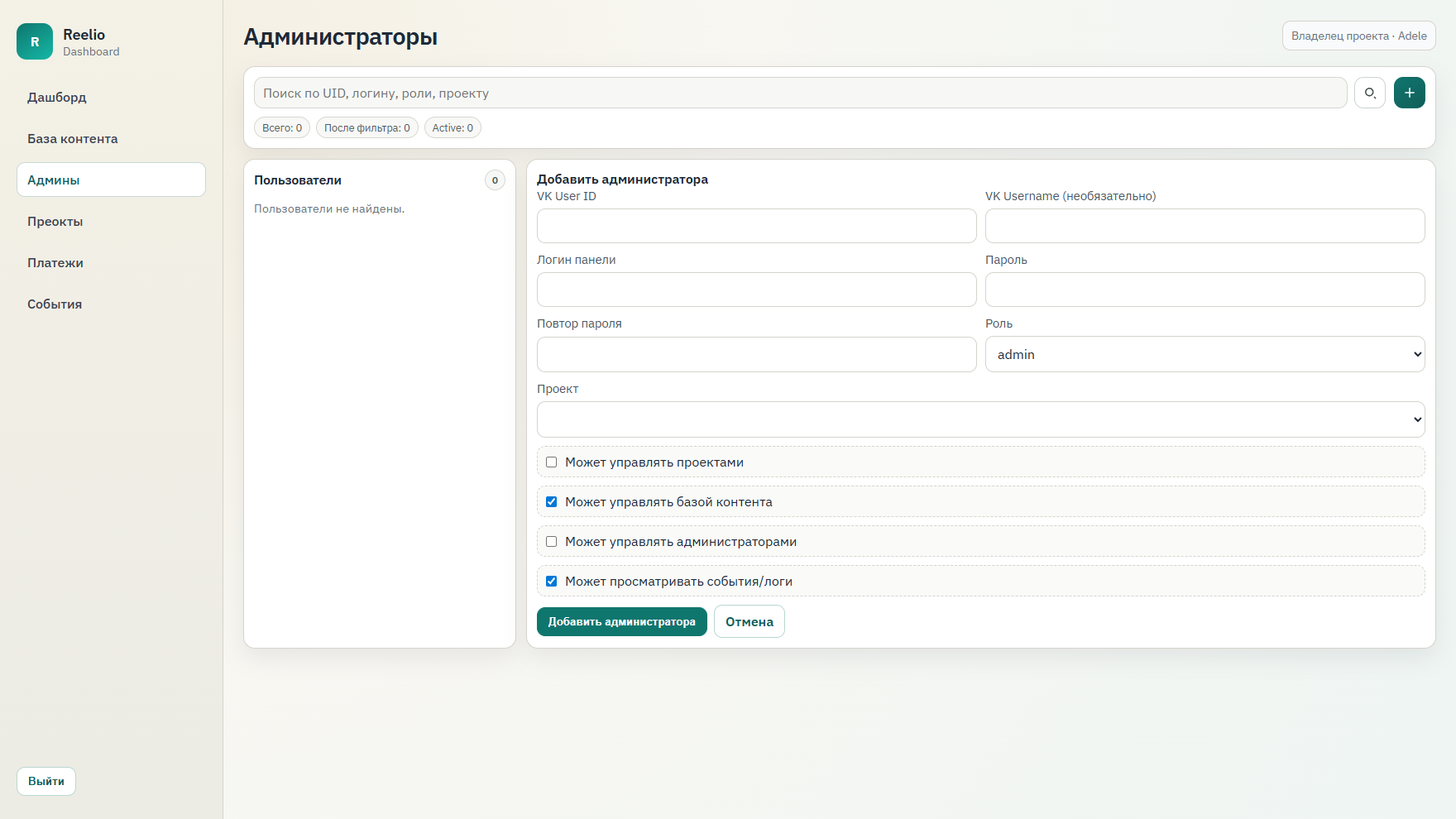
Task: Disable 'Может просматривать события/логи' checkbox
Action: coord(552,582)
